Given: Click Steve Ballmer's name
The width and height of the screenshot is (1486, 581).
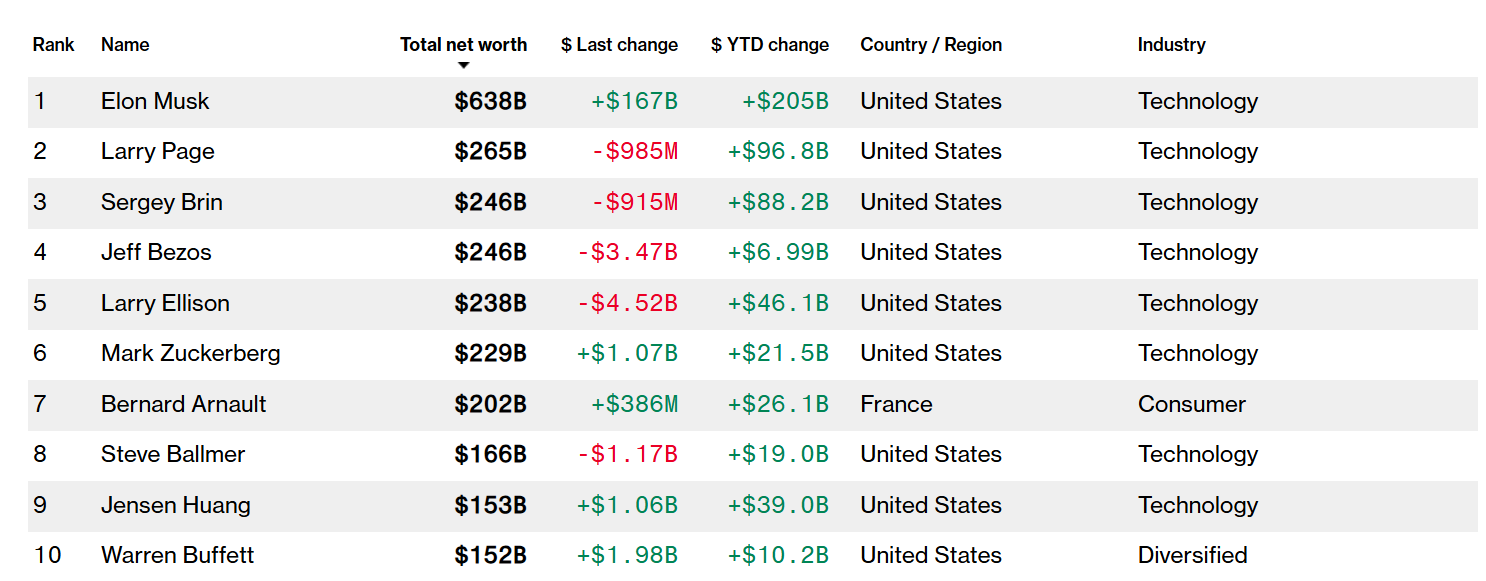Looking at the screenshot, I should (x=173, y=455).
